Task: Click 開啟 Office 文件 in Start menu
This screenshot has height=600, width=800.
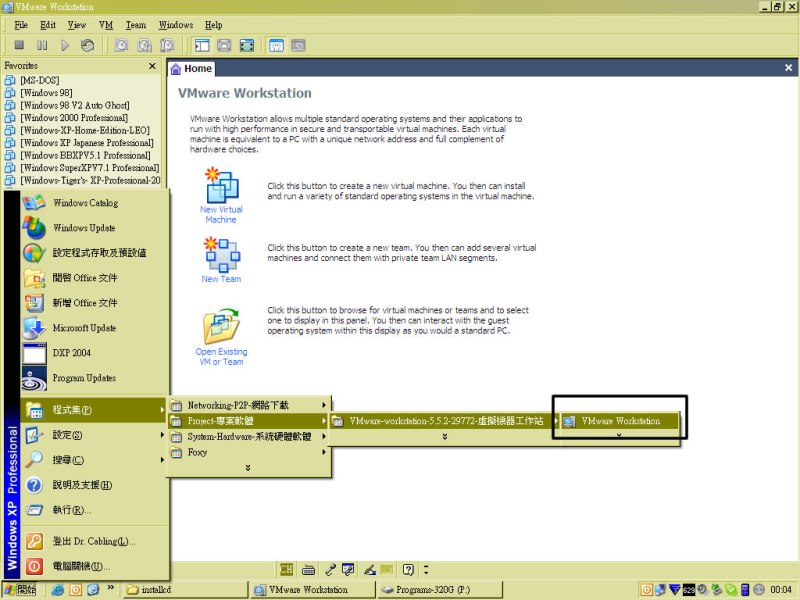Action: point(94,278)
